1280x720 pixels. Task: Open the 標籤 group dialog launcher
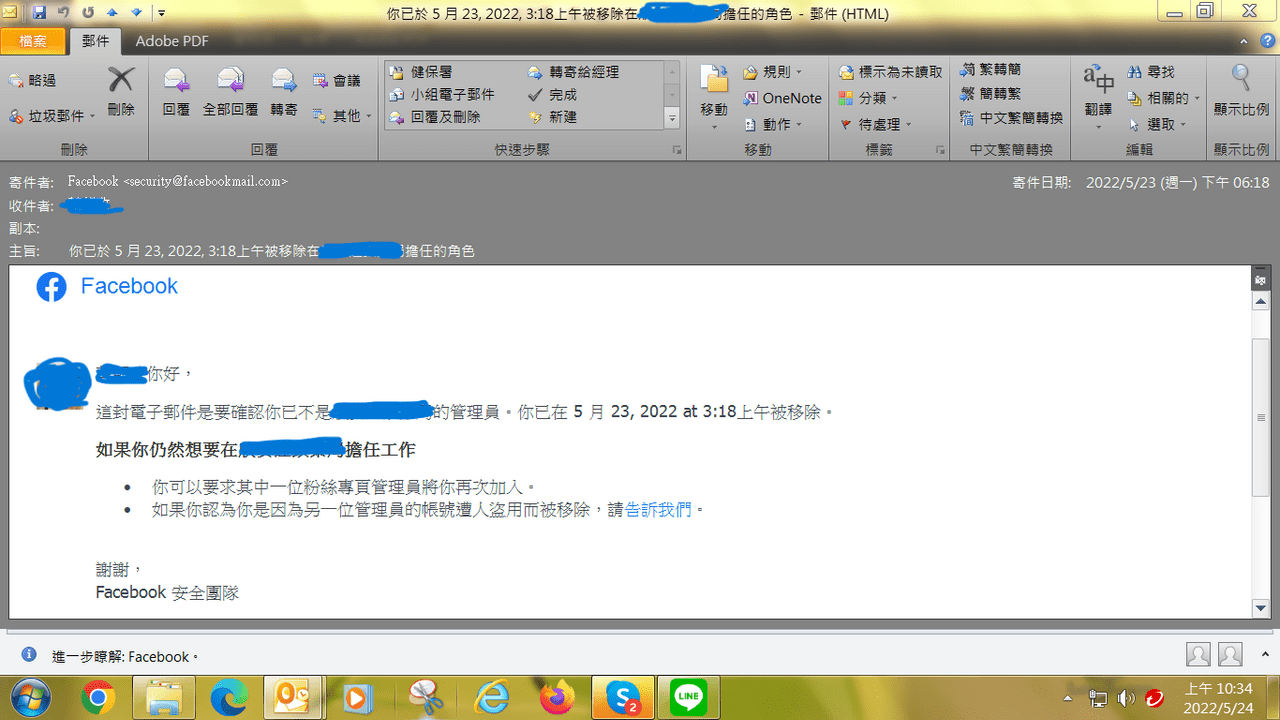tap(940, 150)
